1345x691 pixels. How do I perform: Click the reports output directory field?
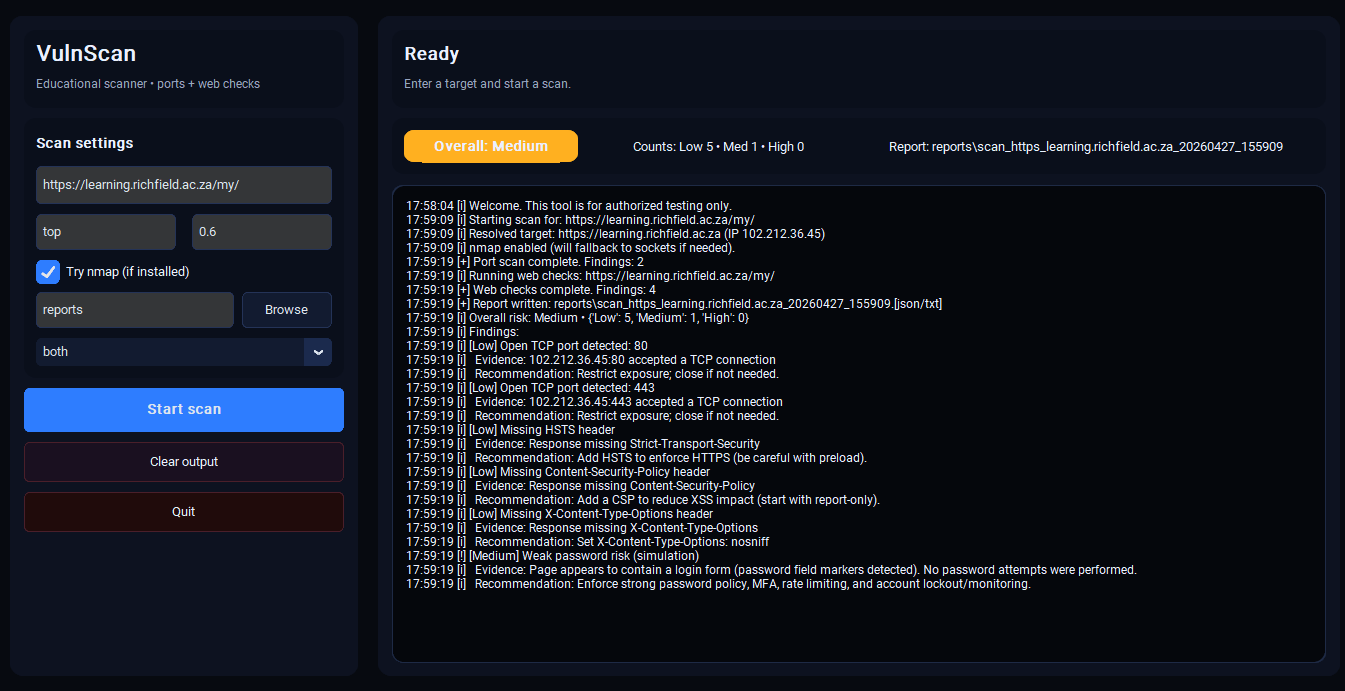tap(135, 310)
